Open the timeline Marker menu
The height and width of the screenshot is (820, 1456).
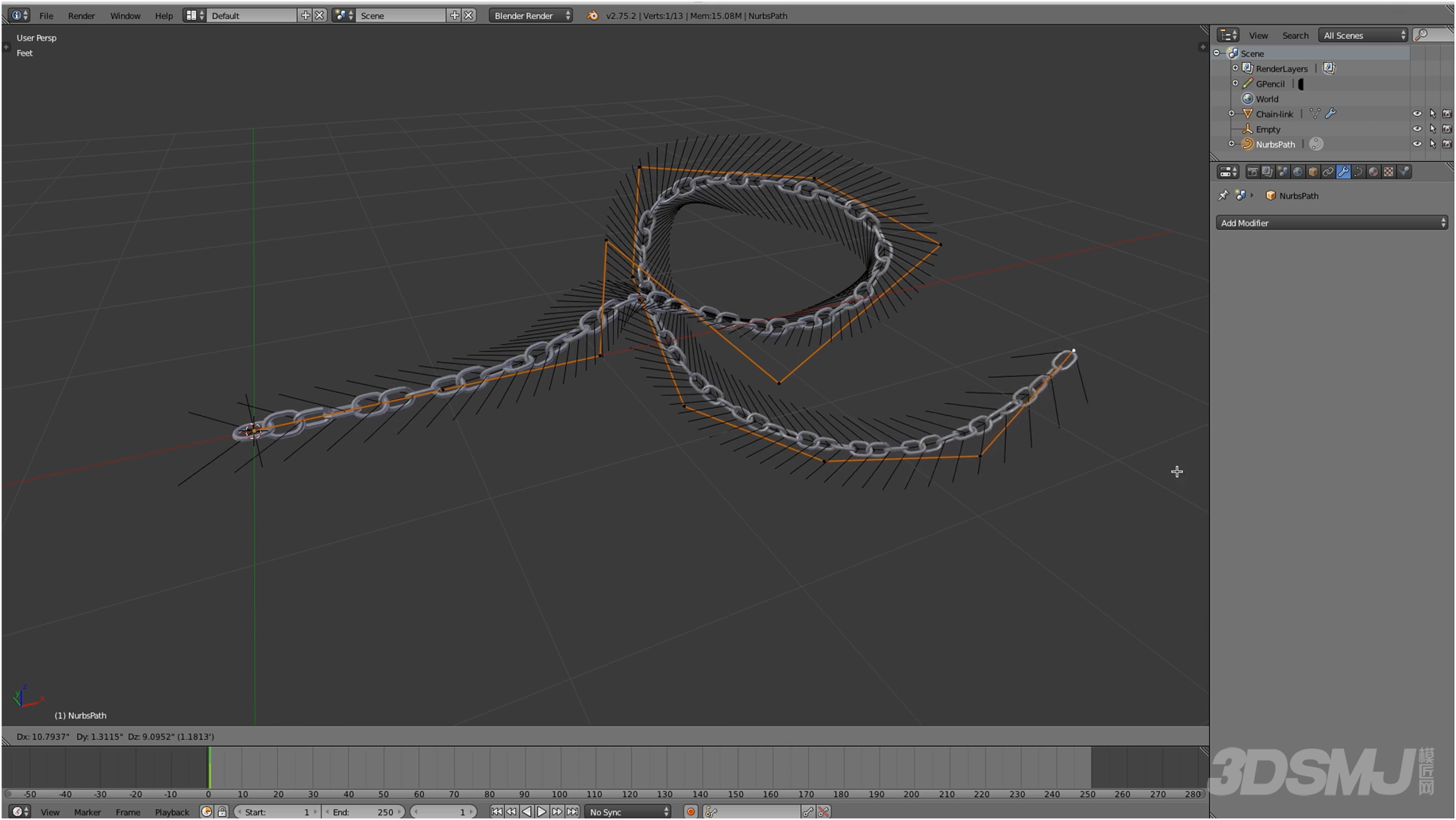coord(87,811)
